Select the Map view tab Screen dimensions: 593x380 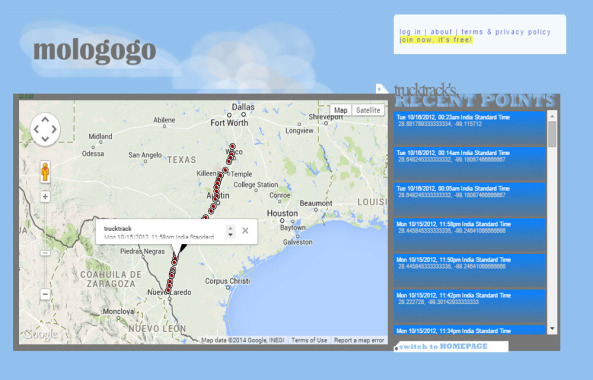coord(340,110)
